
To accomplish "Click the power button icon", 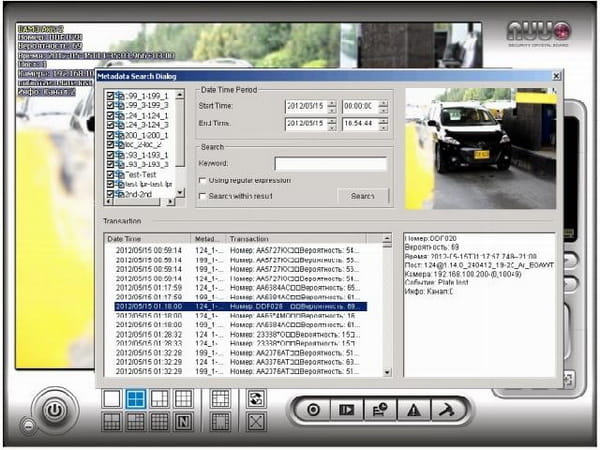I will [57, 411].
